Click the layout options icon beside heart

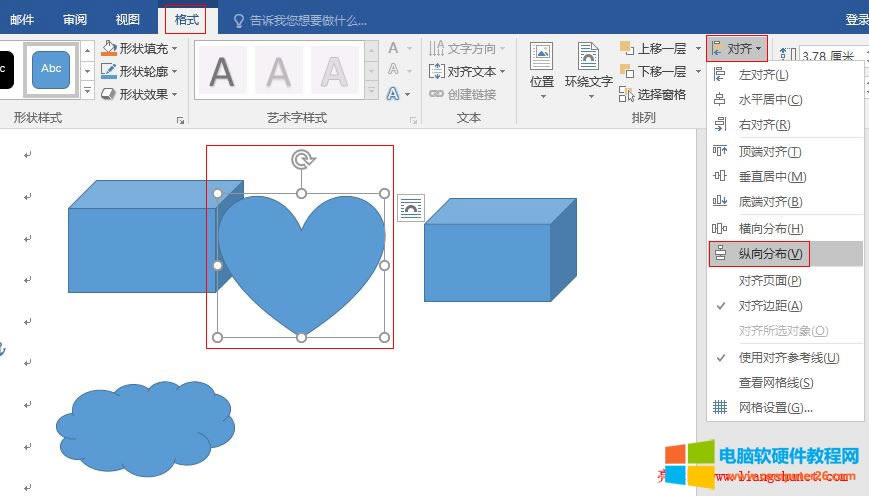pos(411,208)
